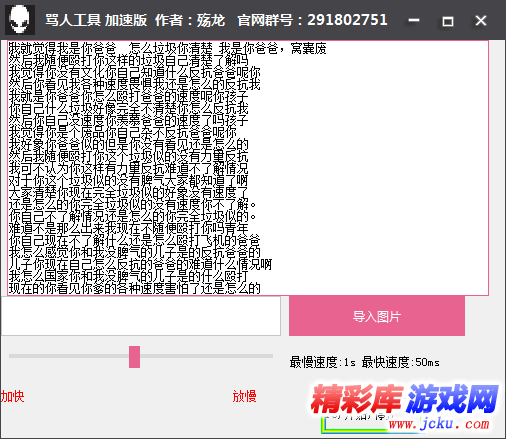Click the 导入图片 button
The height and width of the screenshot is (439, 506).
click(x=377, y=316)
